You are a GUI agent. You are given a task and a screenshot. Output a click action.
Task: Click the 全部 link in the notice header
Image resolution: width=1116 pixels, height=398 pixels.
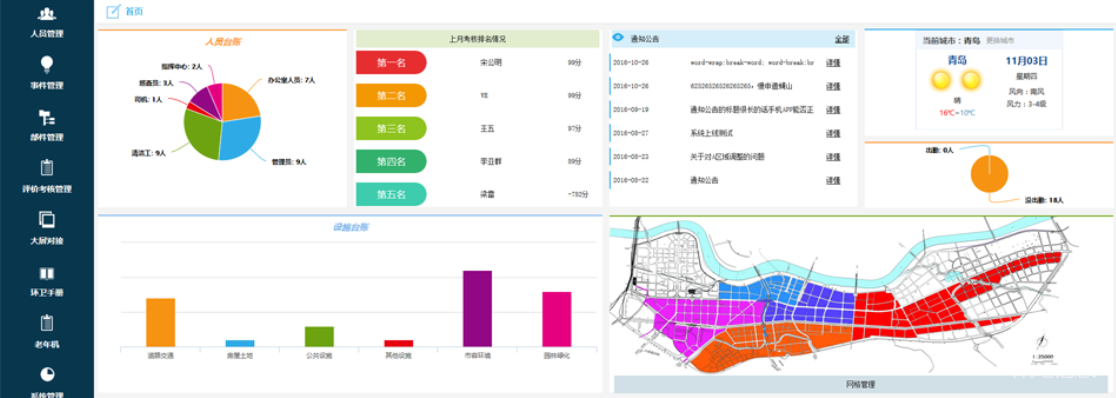point(842,39)
